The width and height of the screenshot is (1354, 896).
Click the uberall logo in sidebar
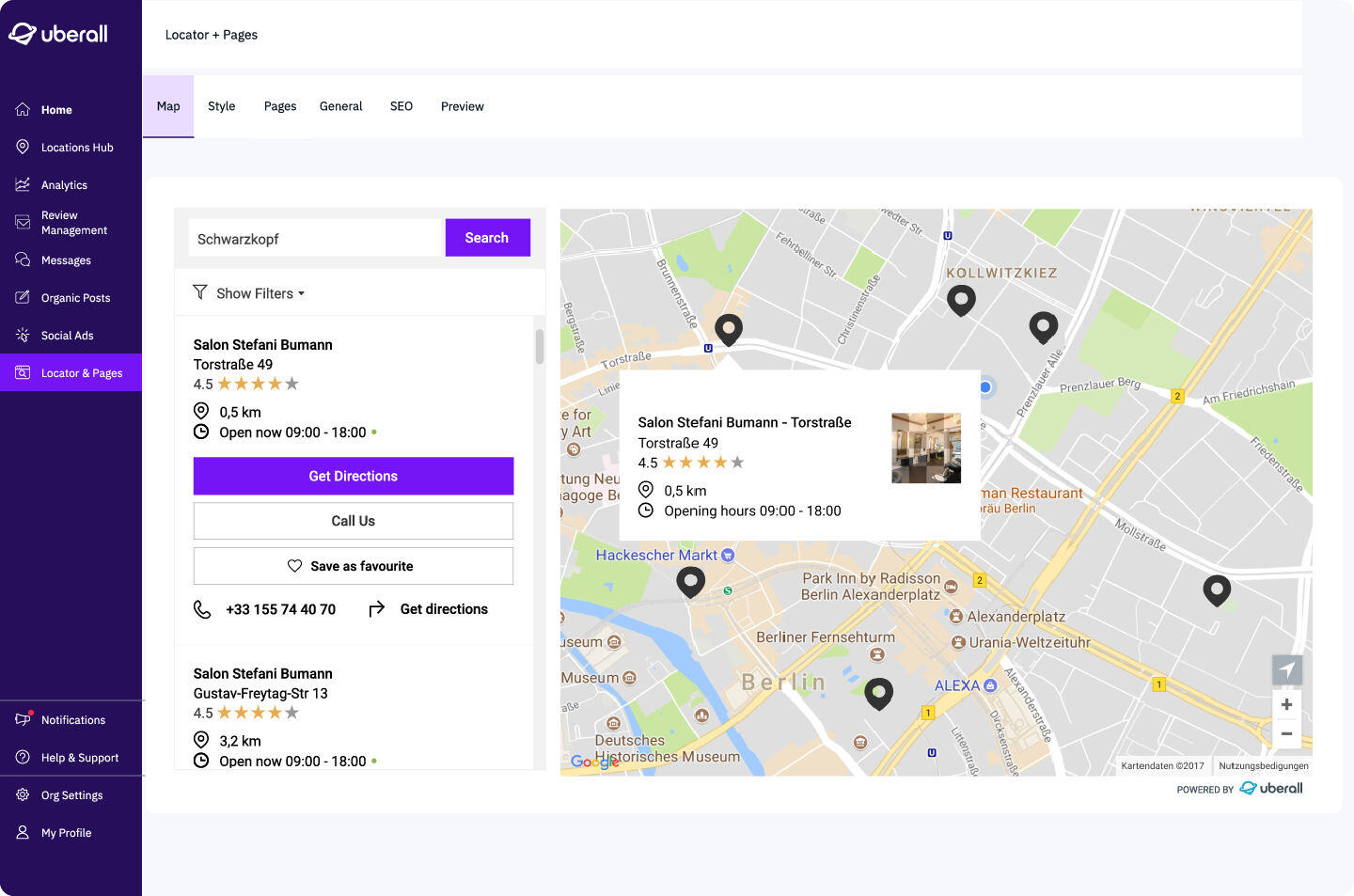[58, 34]
